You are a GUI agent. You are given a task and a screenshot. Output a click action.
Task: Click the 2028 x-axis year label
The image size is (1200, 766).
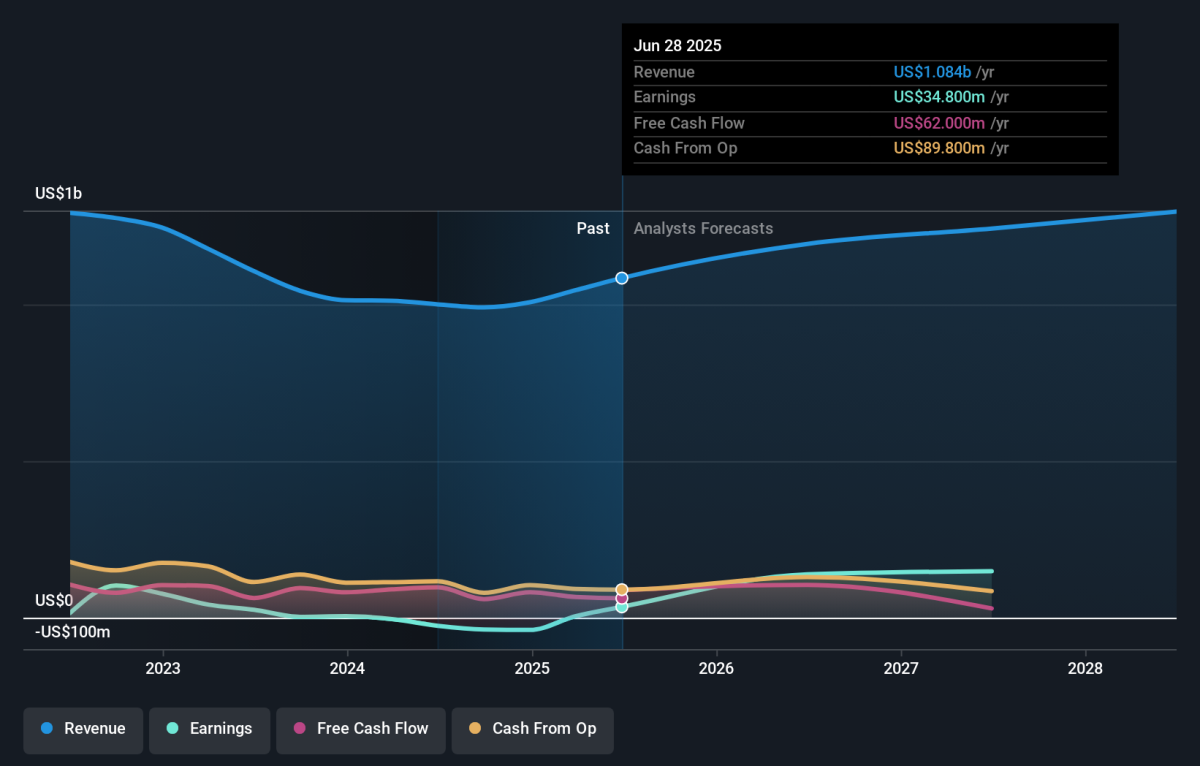click(1086, 668)
